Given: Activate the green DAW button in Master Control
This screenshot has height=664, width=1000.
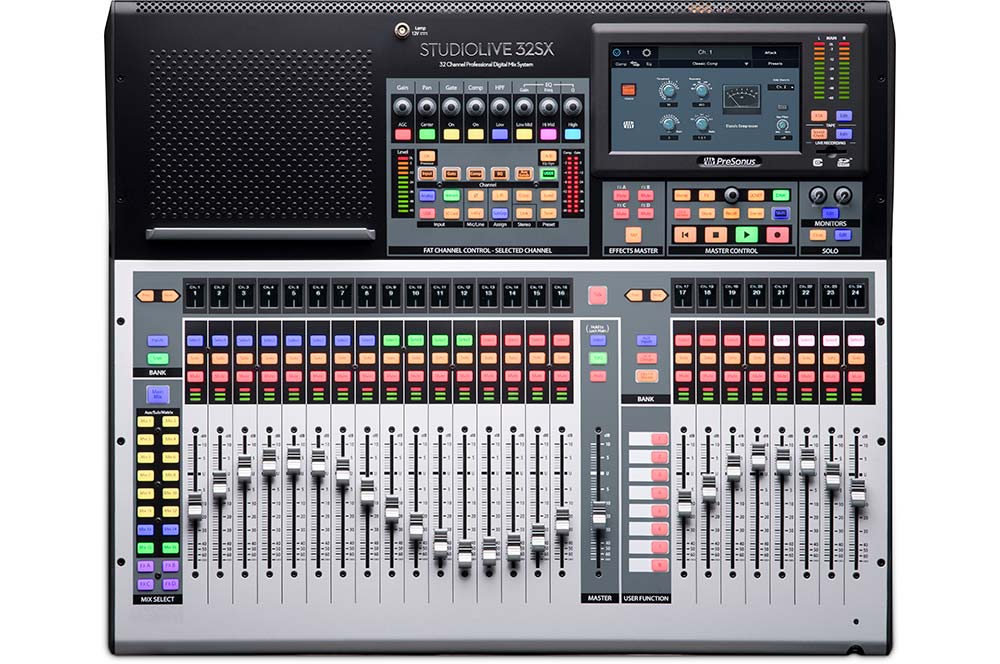Looking at the screenshot, I should click(x=782, y=193).
